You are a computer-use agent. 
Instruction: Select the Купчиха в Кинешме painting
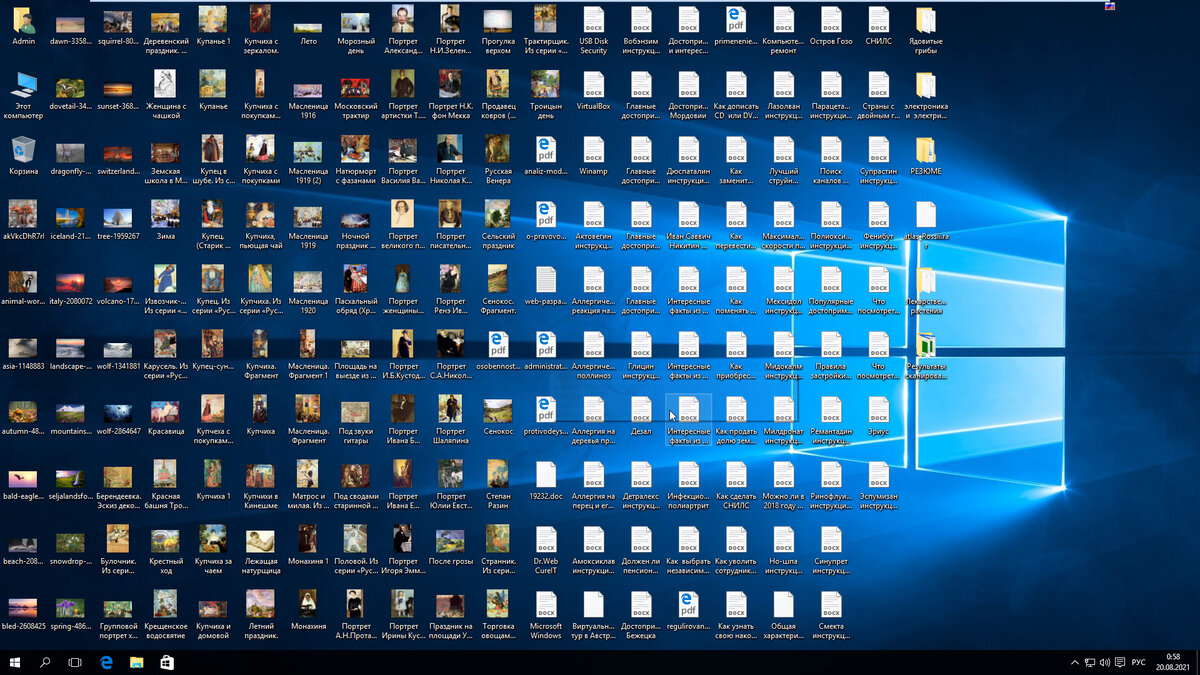coord(260,475)
